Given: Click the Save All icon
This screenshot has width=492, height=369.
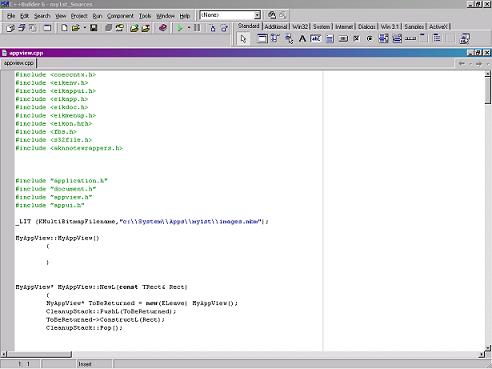Looking at the screenshot, I should pyautogui.click(x=108, y=28).
